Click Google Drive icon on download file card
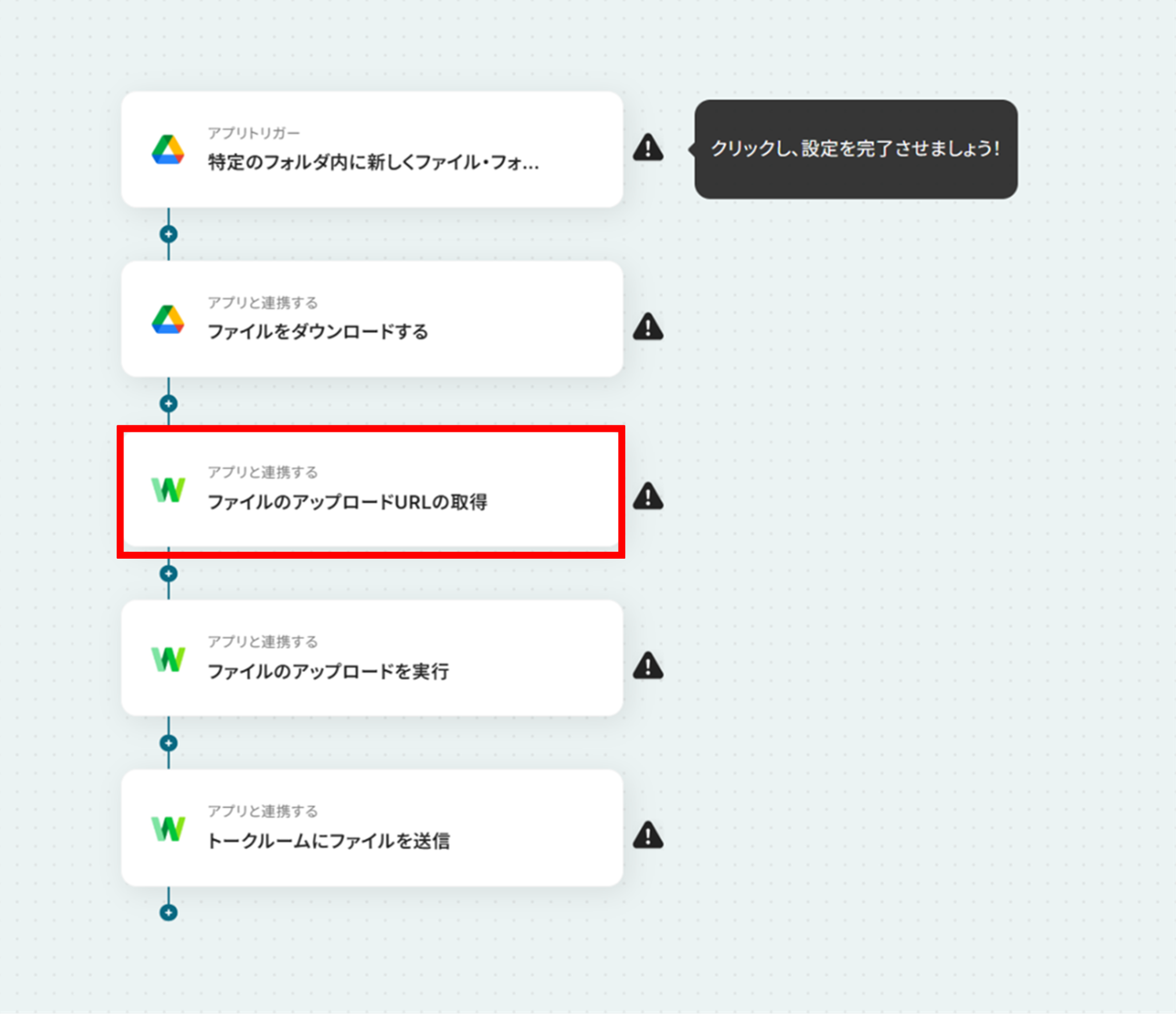Viewport: 1176px width, 1014px height. 168,319
